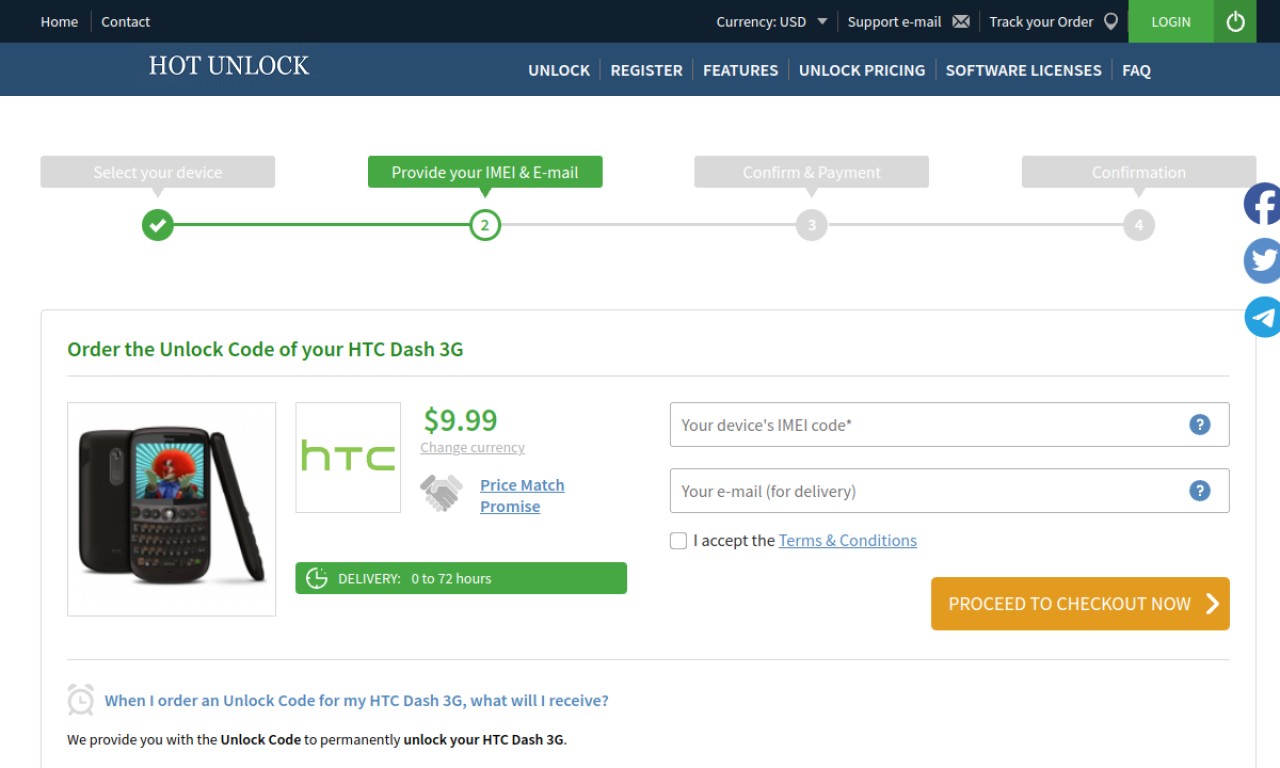The height and width of the screenshot is (768, 1280).
Task: Open the Currency: USD dropdown
Action: point(771,21)
